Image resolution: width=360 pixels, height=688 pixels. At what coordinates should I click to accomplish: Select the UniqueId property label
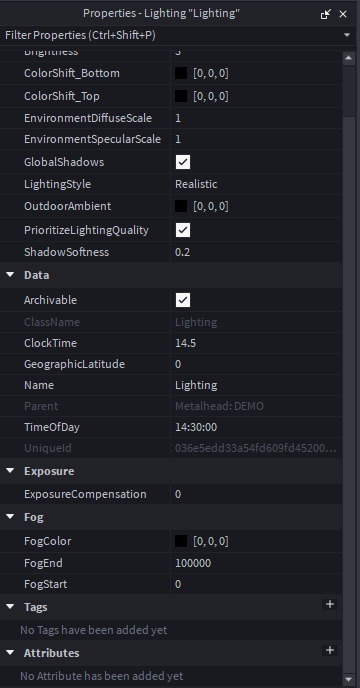47,448
